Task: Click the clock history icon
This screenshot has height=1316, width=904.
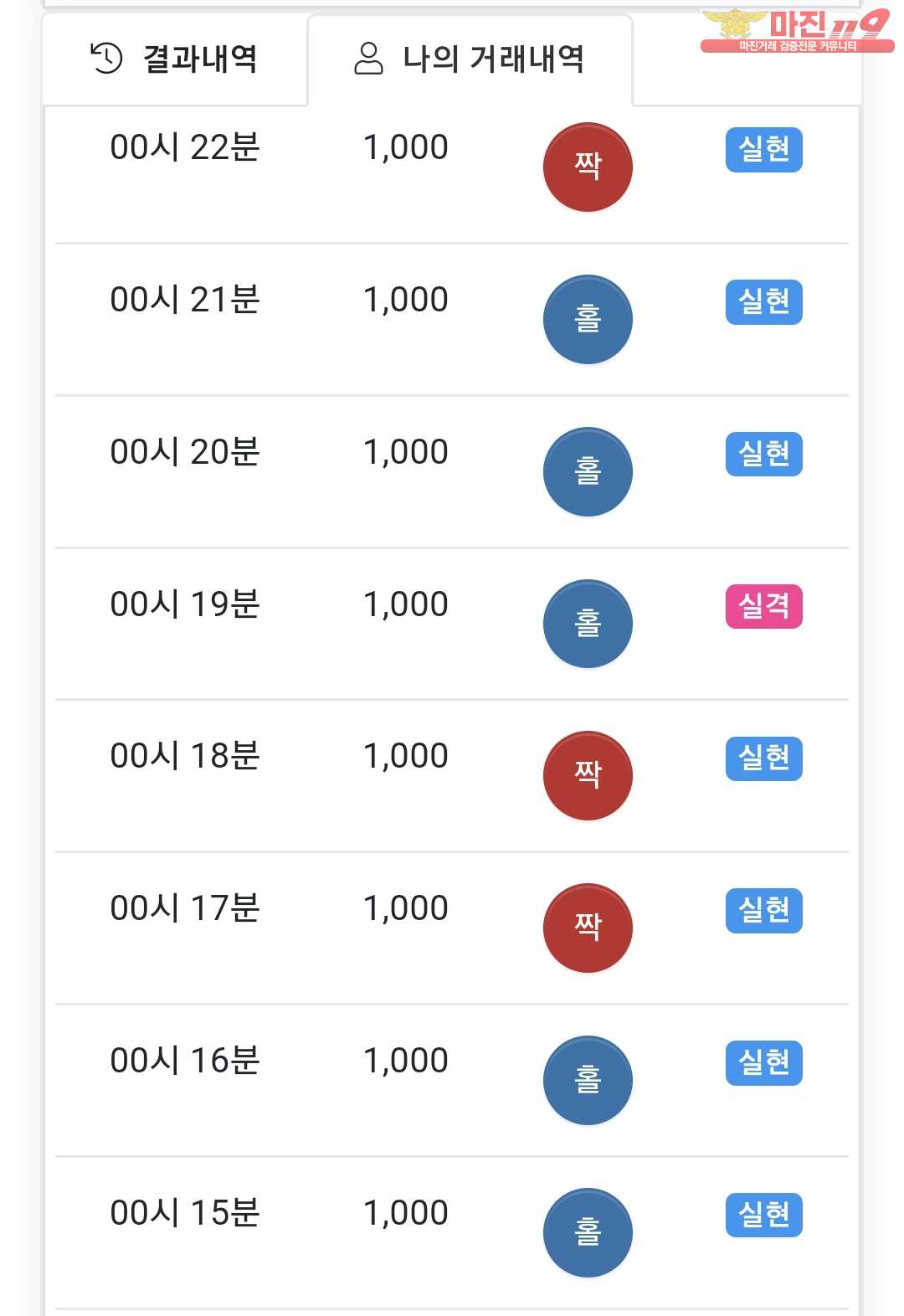Action: coord(106,59)
